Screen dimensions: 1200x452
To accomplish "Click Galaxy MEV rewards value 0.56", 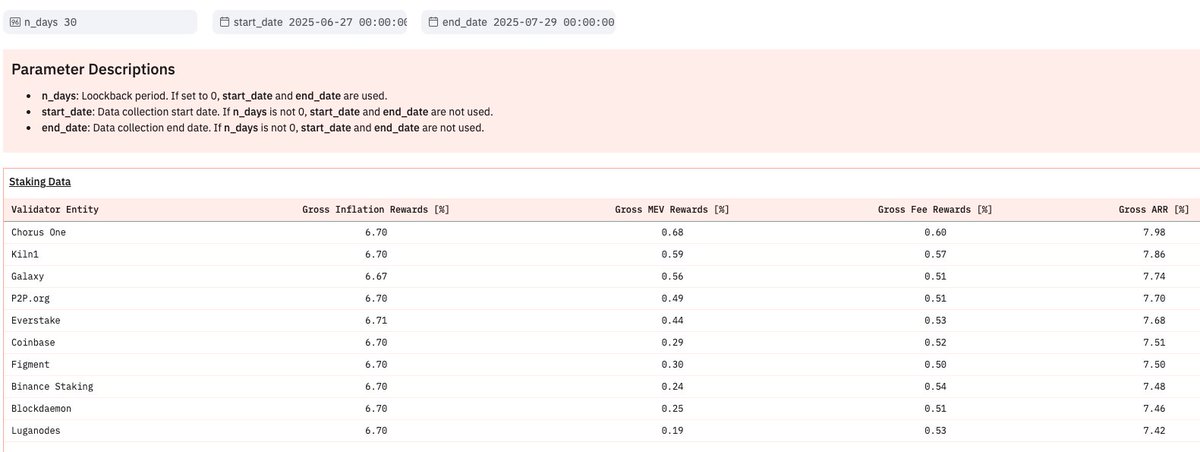I will click(672, 276).
